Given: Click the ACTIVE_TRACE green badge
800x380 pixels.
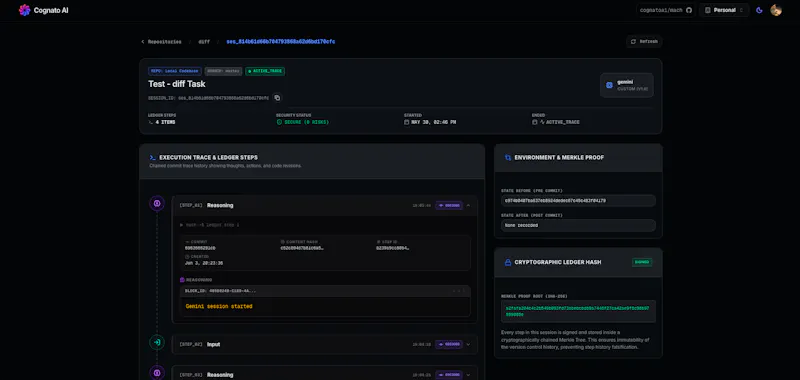Looking at the screenshot, I should [265, 71].
